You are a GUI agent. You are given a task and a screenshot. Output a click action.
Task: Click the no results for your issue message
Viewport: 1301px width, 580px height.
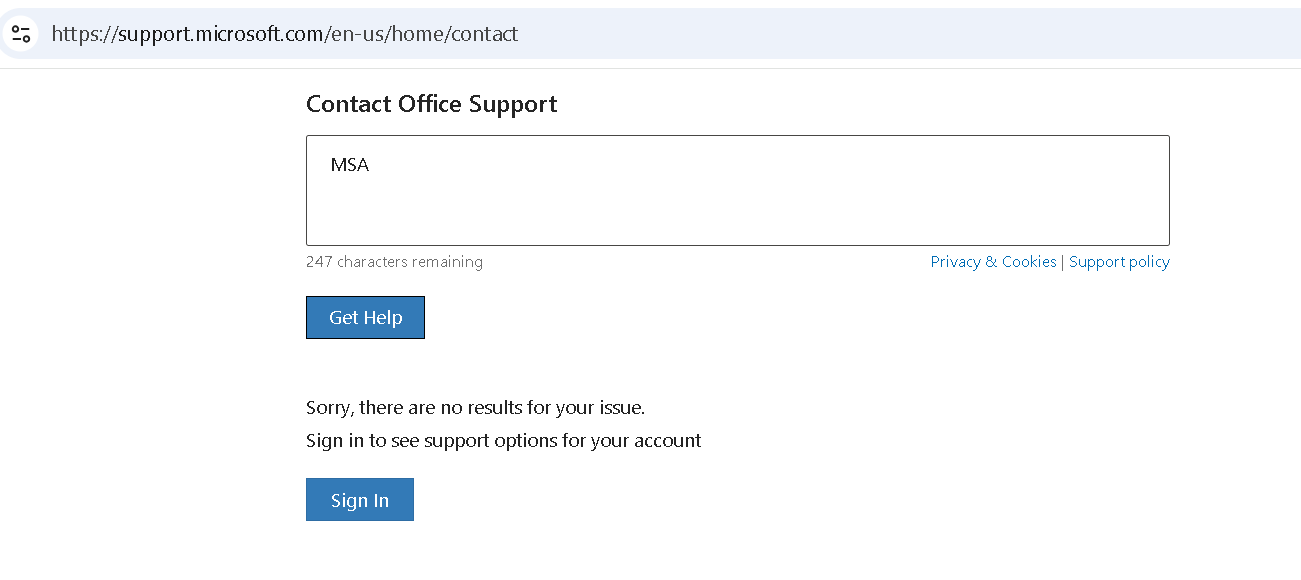(475, 408)
